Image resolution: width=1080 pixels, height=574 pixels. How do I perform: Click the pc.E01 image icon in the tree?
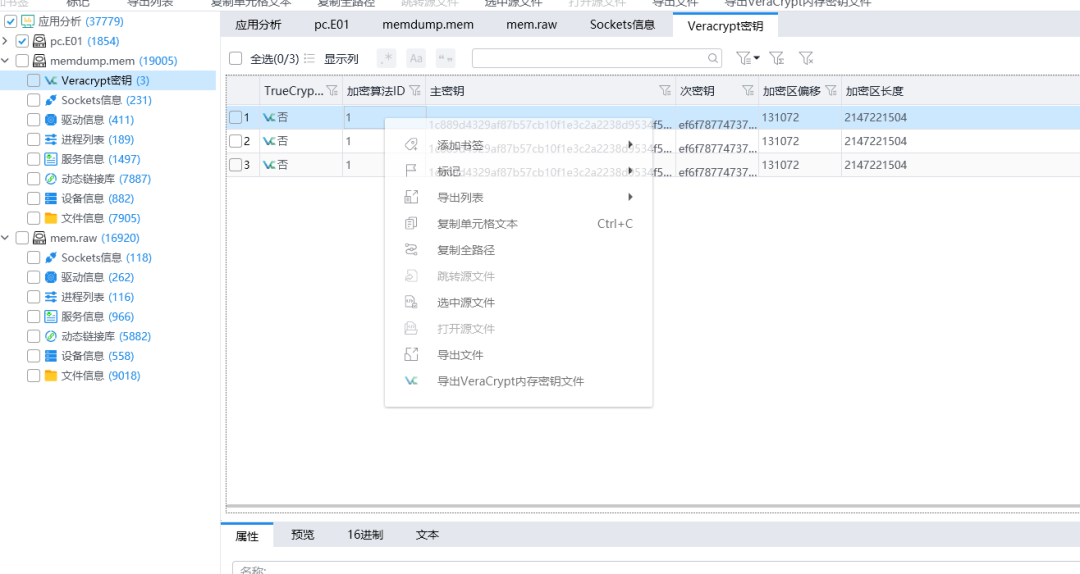tap(39, 41)
